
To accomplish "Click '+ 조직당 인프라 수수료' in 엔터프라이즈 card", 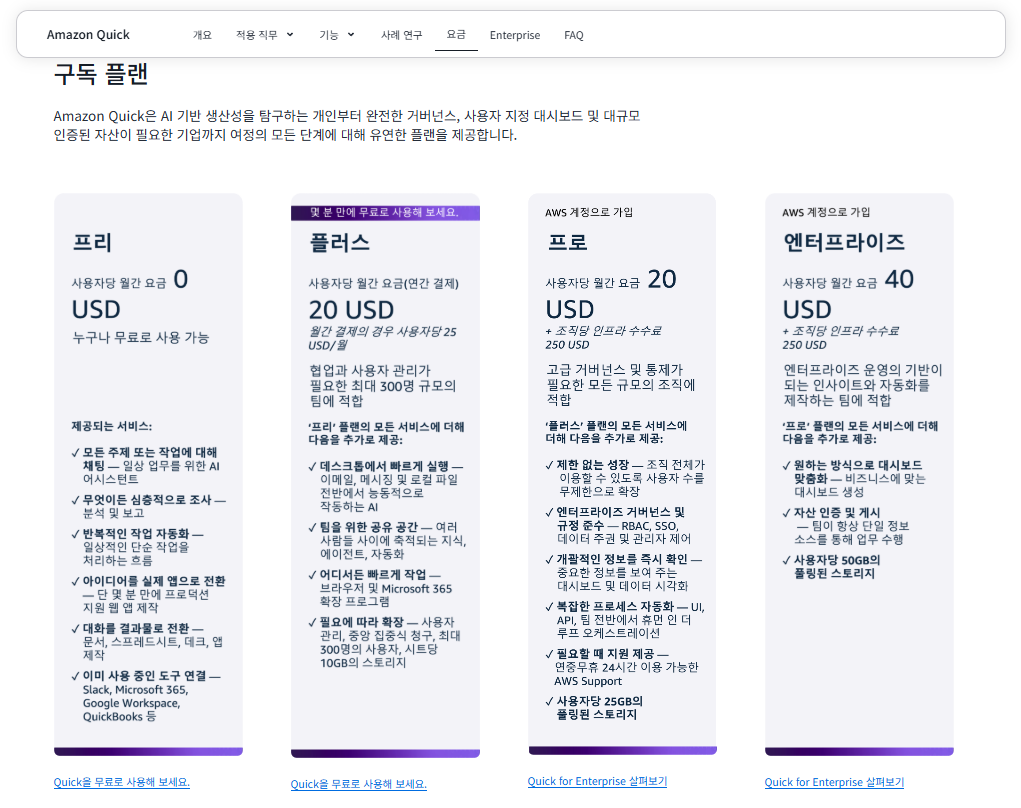I will click(841, 331).
